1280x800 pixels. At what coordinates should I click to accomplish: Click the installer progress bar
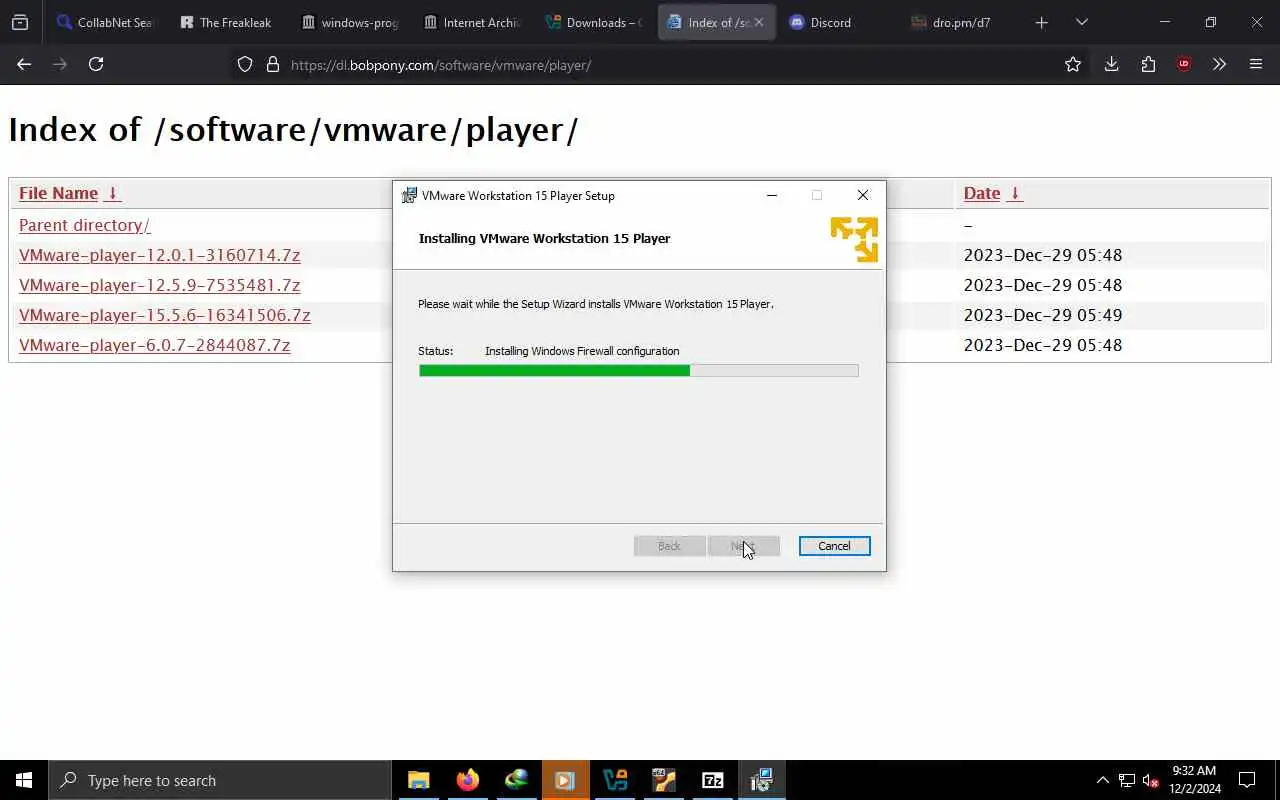click(638, 370)
